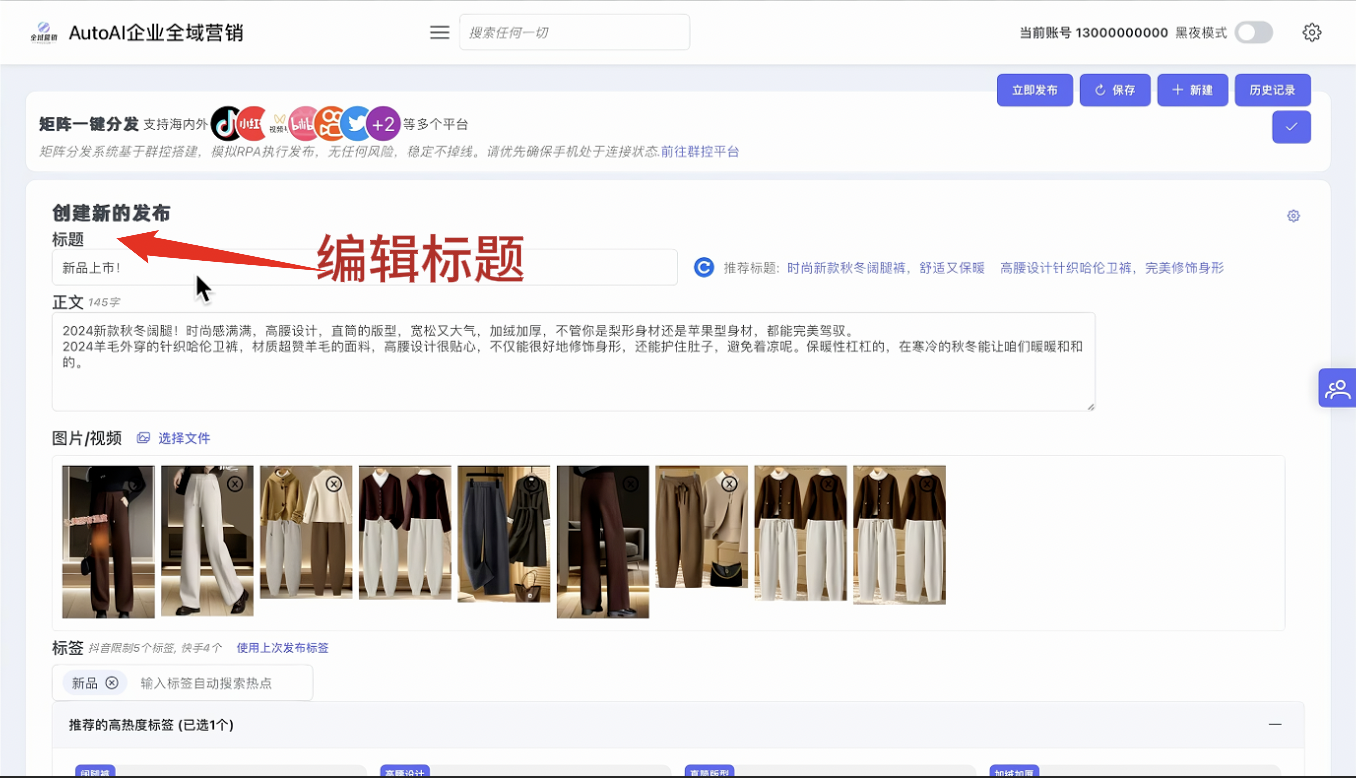Image resolution: width=1356 pixels, height=778 pixels.
Task: Click 选择文件 to choose files
Action: click(174, 438)
